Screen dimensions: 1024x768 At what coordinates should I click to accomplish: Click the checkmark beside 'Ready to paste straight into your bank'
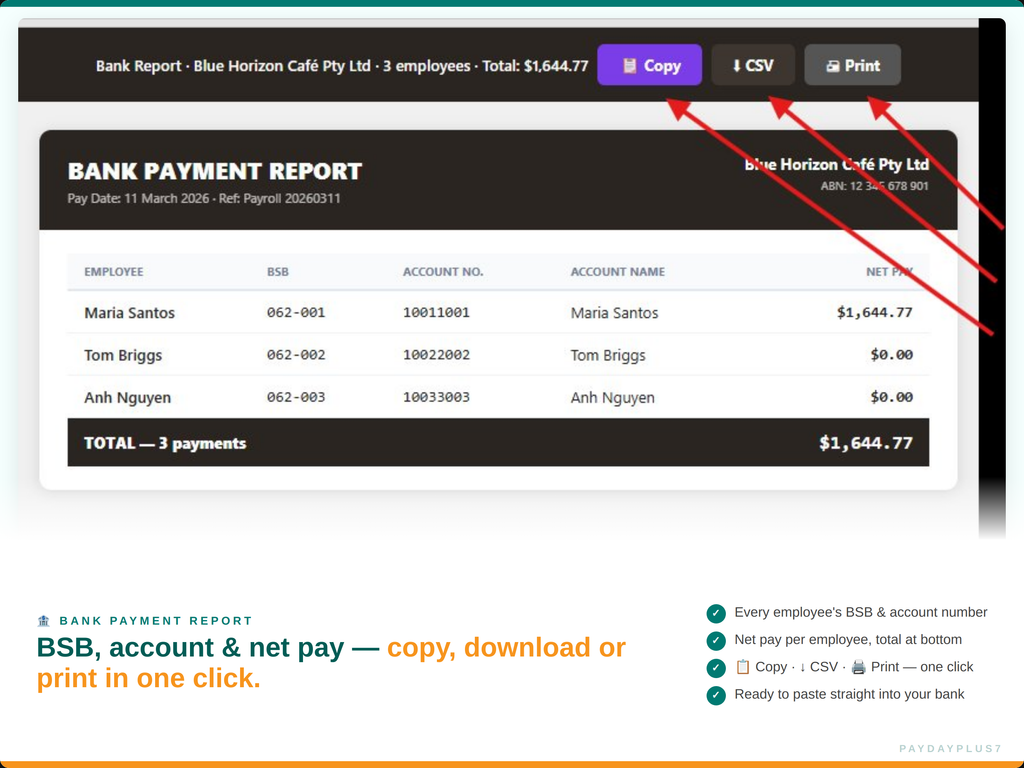pos(714,694)
